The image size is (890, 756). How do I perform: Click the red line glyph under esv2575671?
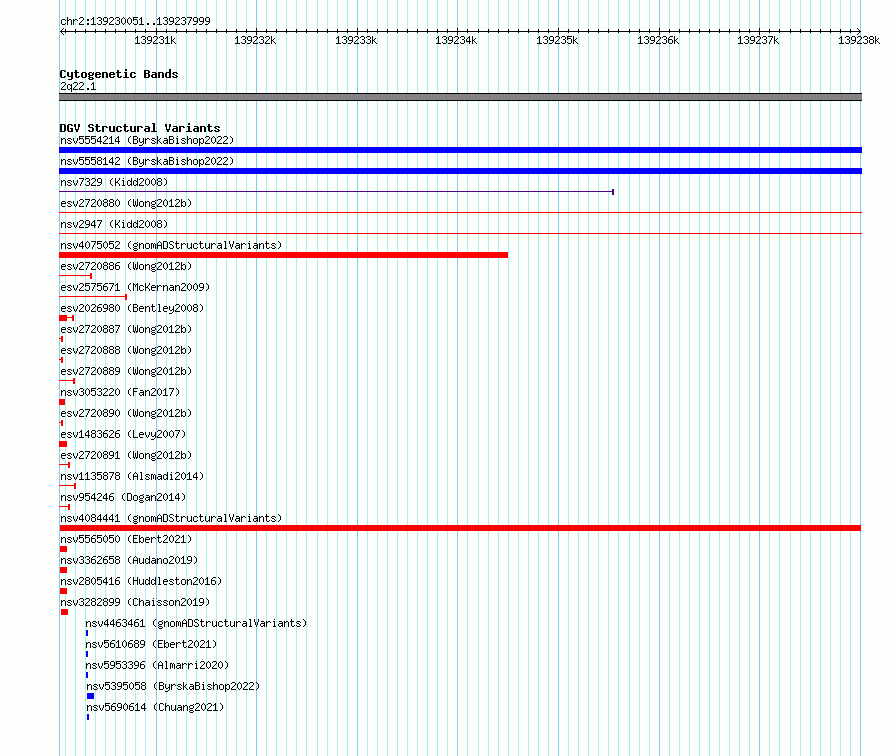[93, 297]
